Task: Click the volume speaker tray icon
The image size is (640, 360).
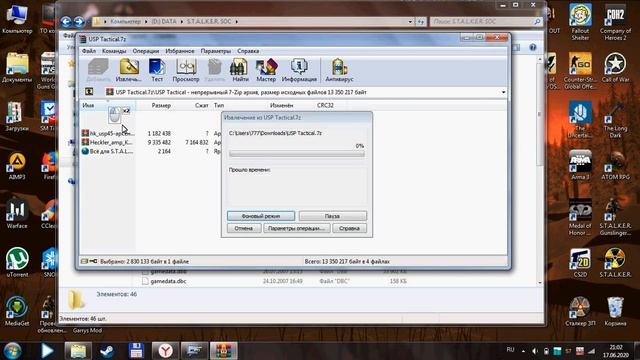Action: (x=535, y=351)
